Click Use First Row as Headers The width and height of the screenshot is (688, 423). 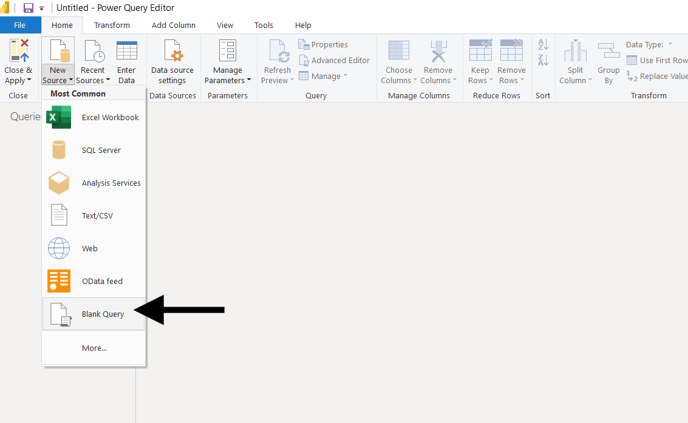click(x=657, y=60)
